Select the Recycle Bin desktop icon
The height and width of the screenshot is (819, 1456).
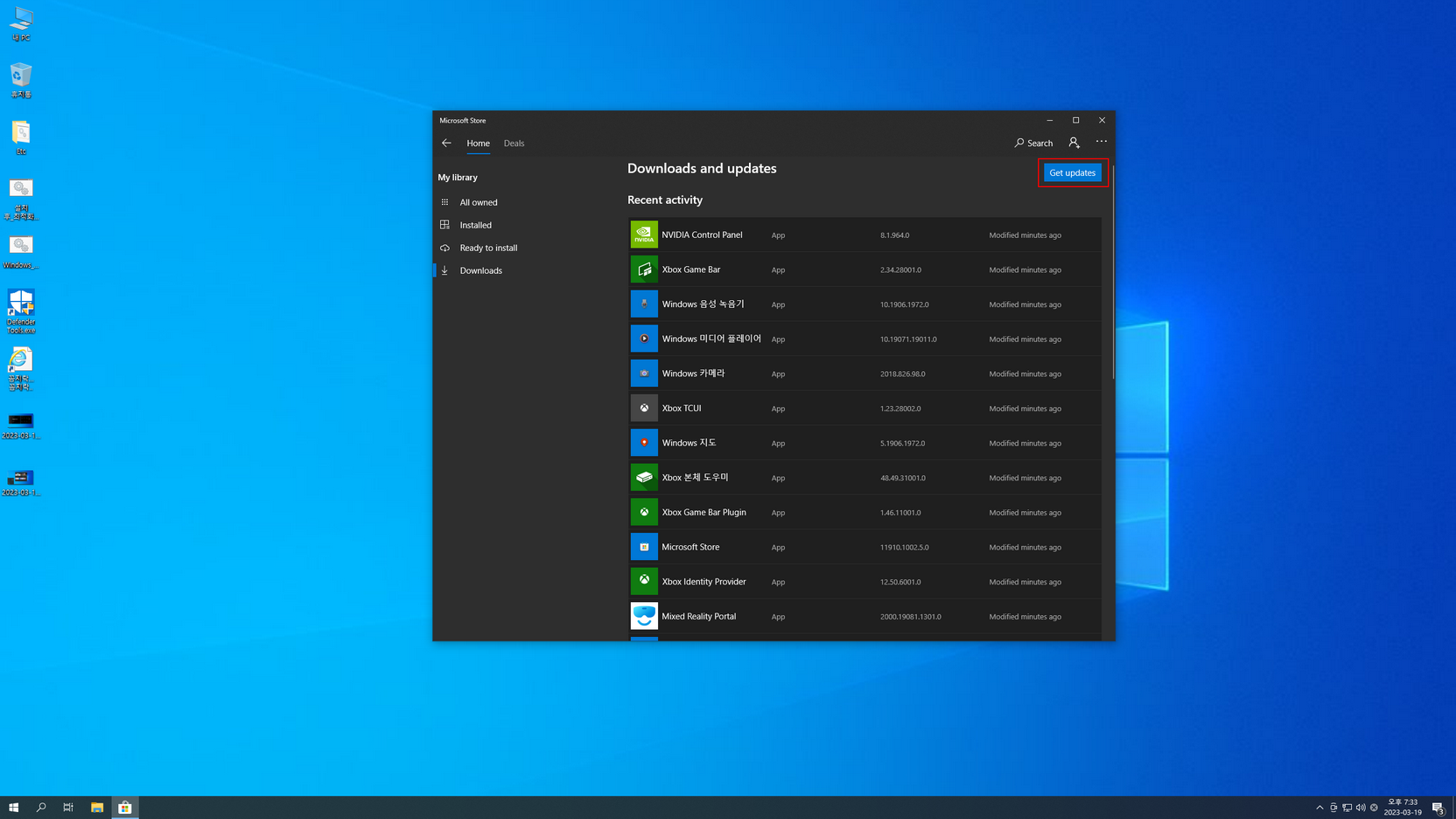[21, 80]
